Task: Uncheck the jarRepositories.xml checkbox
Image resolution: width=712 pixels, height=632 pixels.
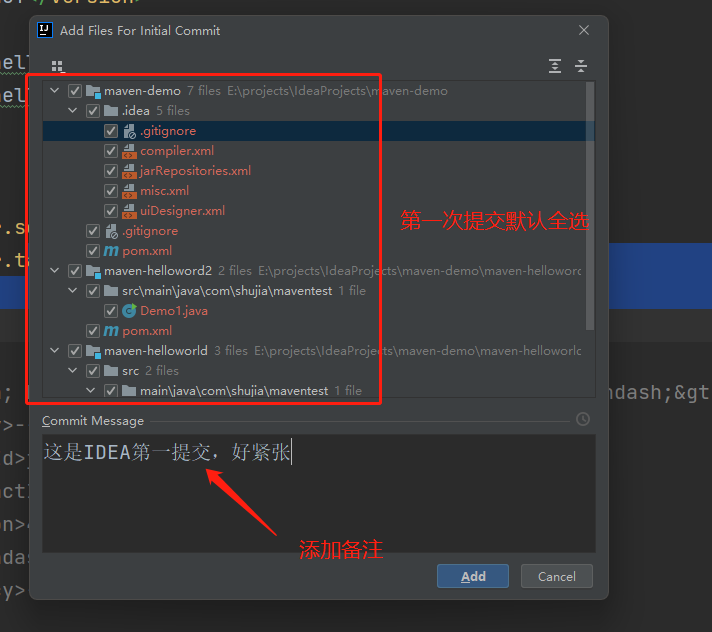Action: click(x=111, y=171)
